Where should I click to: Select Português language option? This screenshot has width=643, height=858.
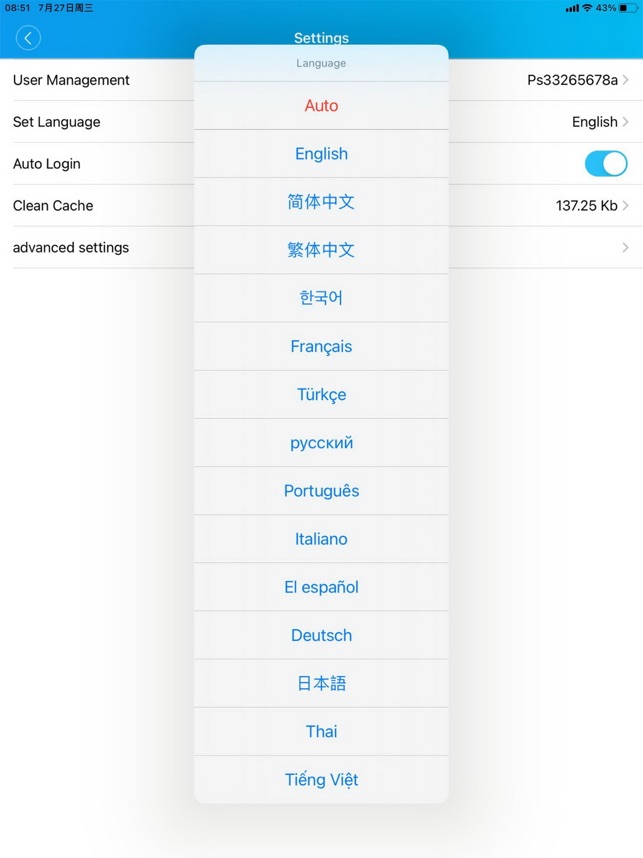(321, 491)
